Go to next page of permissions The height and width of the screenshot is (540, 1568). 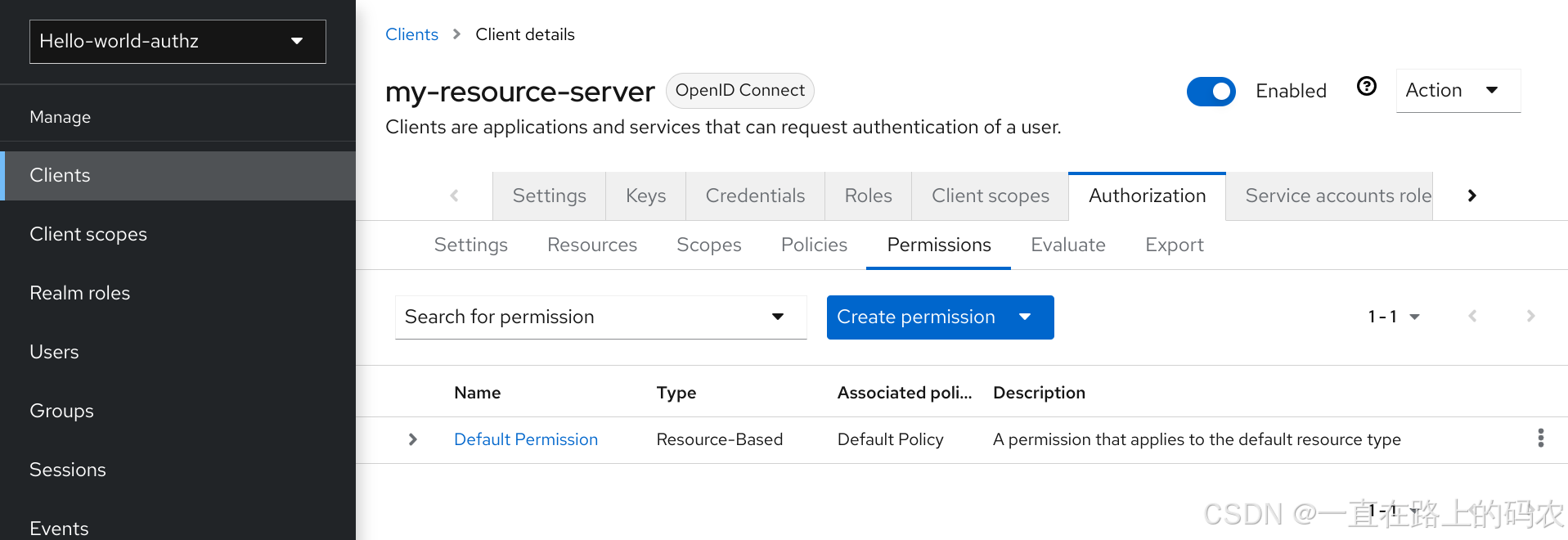(1530, 317)
